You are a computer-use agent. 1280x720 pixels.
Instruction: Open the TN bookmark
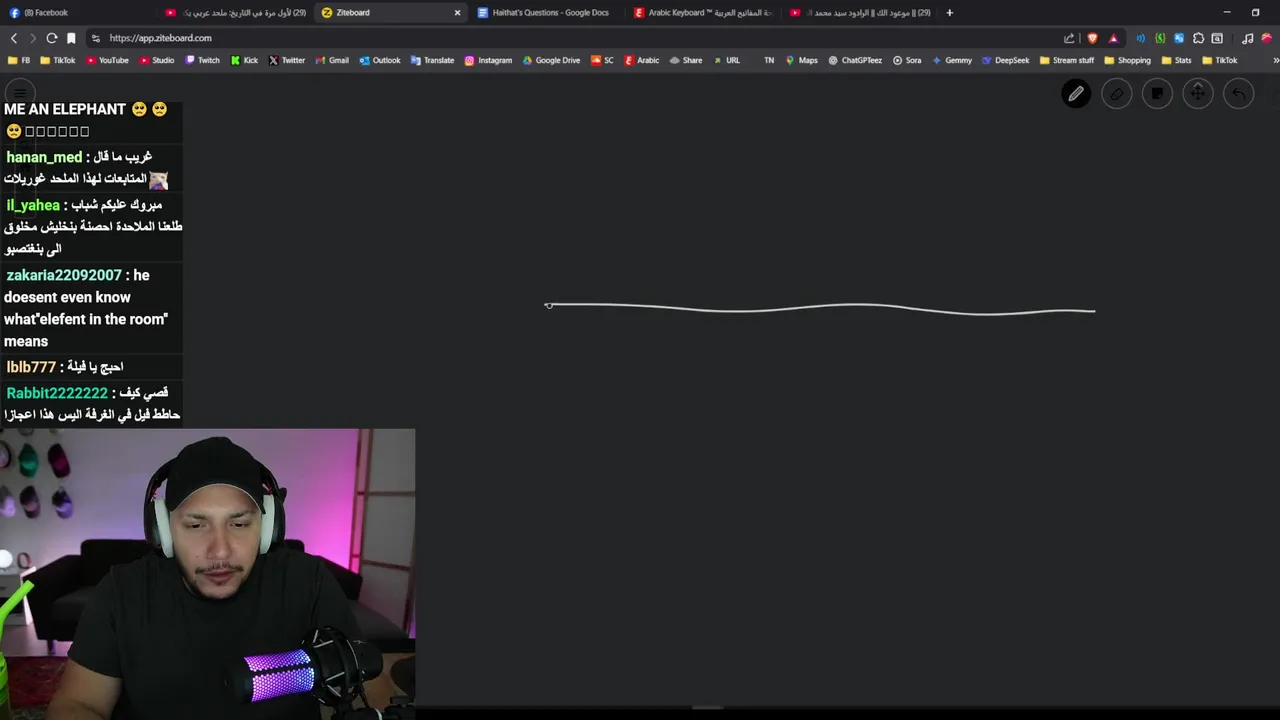769,60
